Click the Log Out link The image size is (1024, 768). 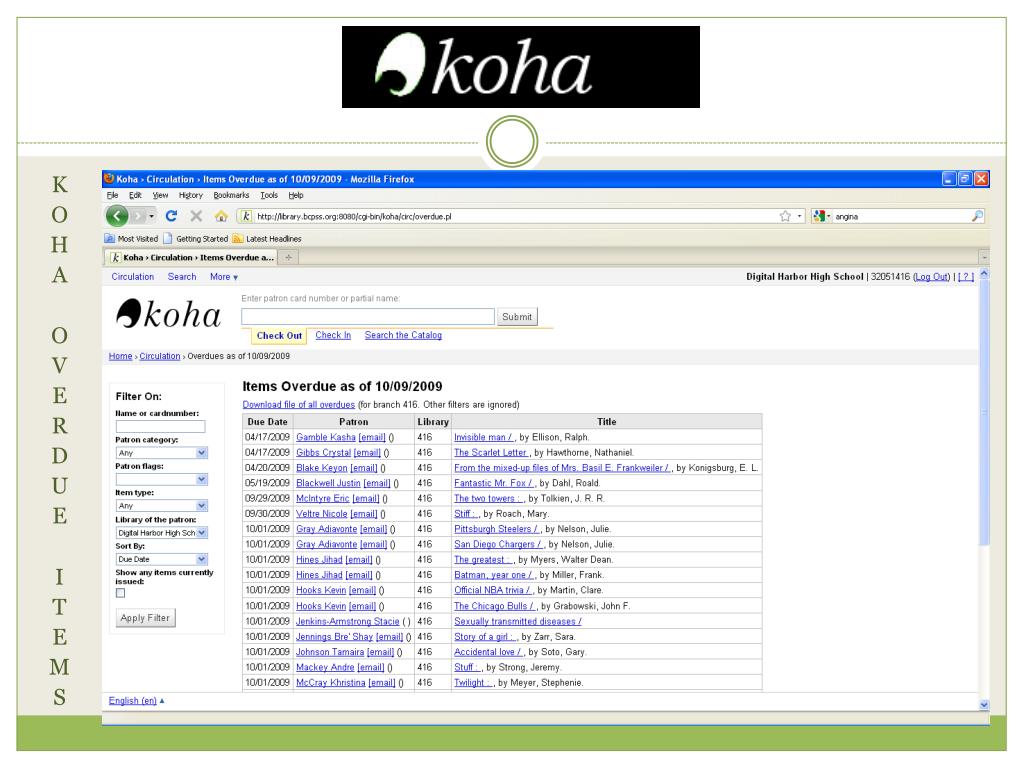931,277
